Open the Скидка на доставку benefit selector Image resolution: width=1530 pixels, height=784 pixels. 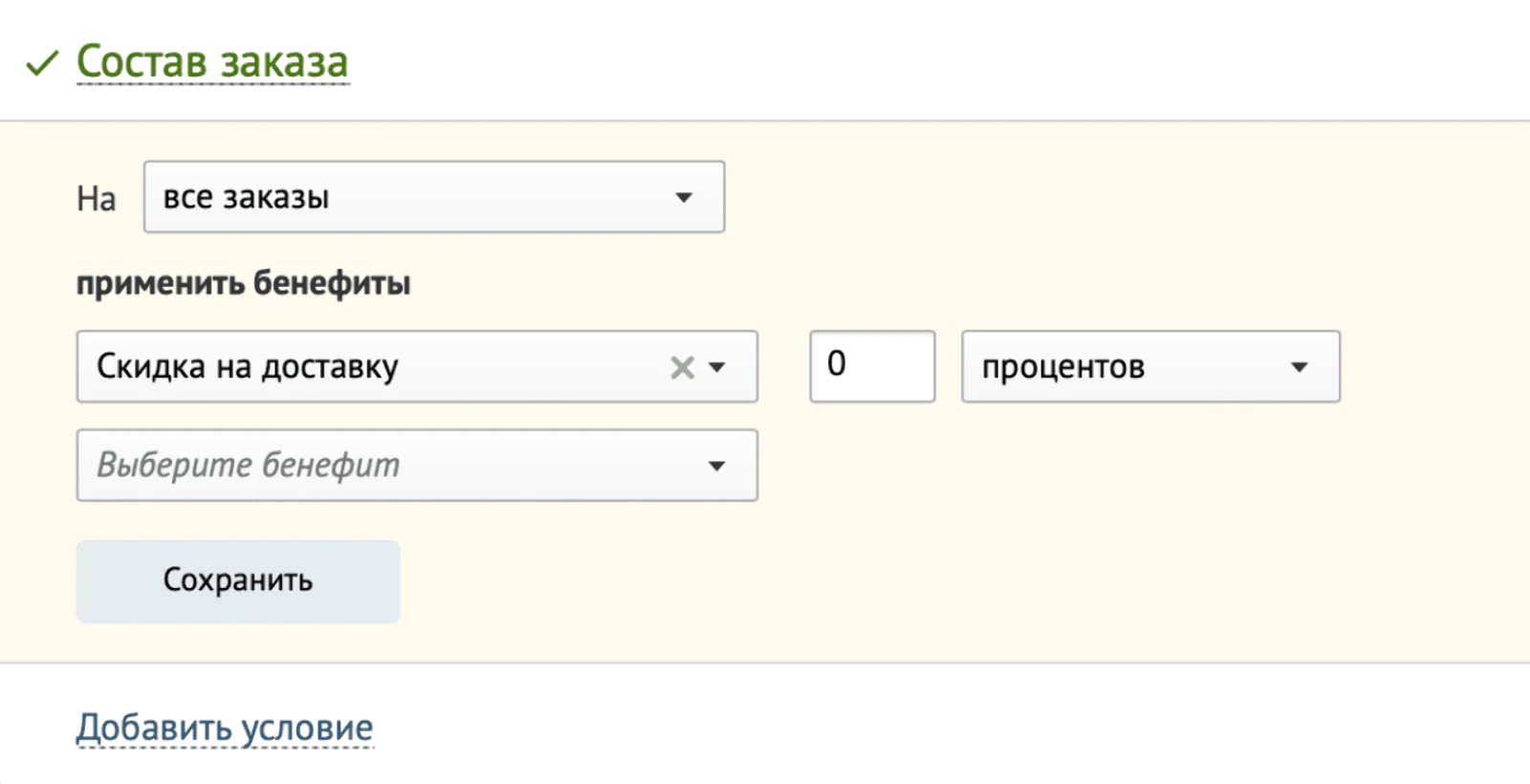point(417,366)
